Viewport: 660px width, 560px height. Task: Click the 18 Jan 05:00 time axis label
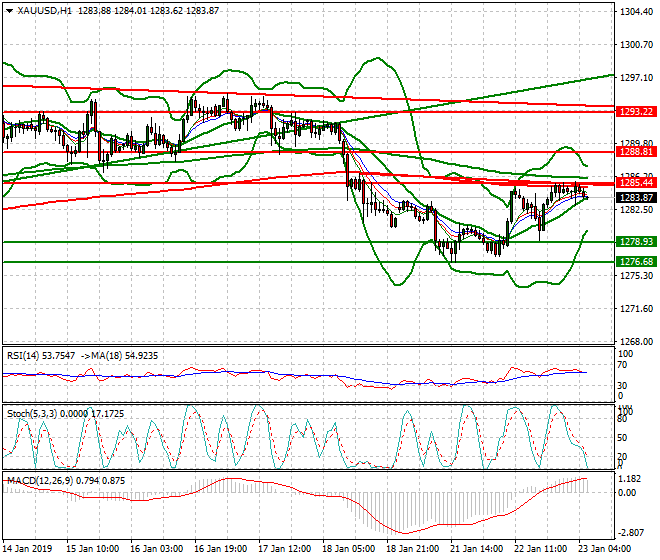click(349, 549)
